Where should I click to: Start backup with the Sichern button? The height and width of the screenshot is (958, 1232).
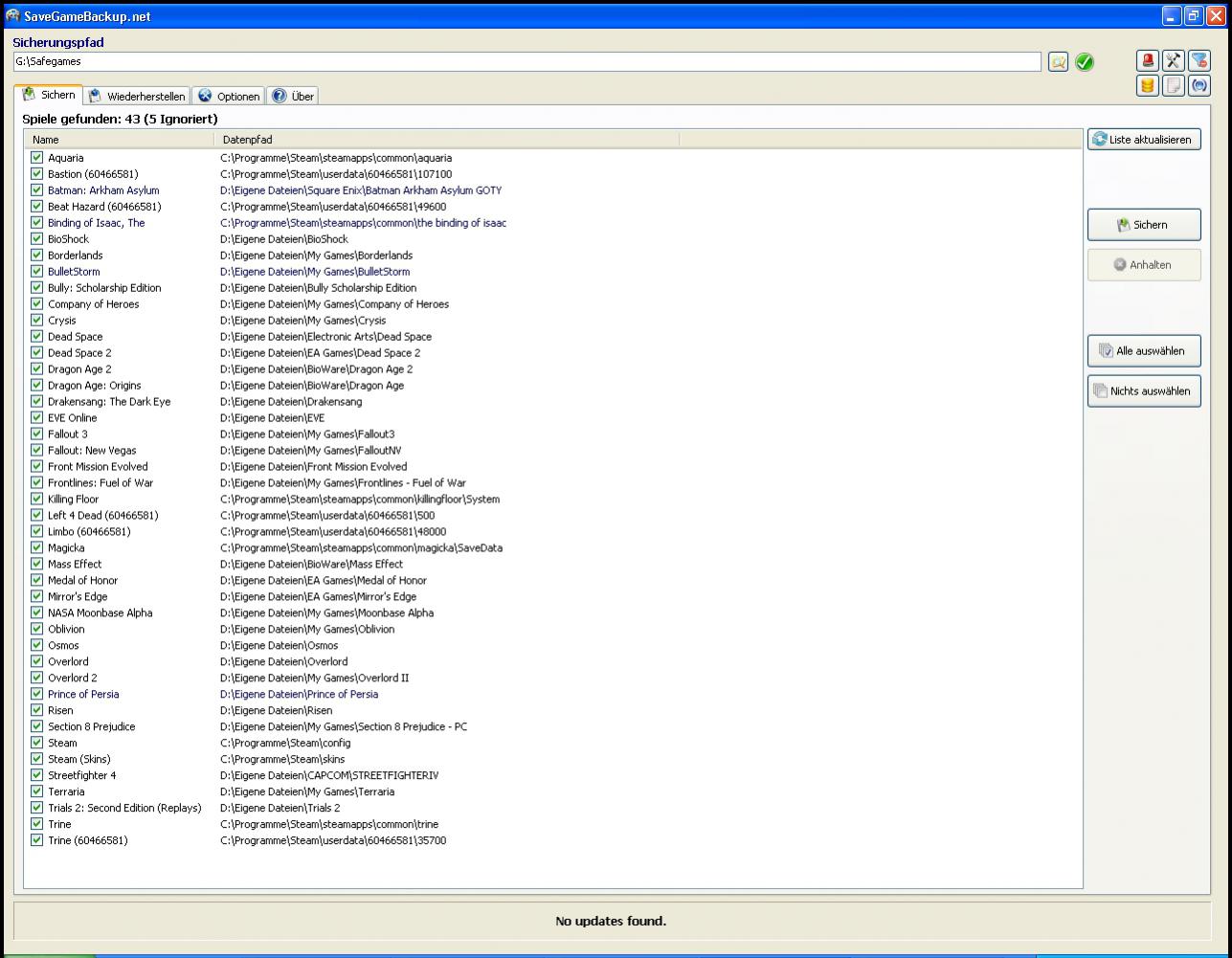click(x=1144, y=225)
